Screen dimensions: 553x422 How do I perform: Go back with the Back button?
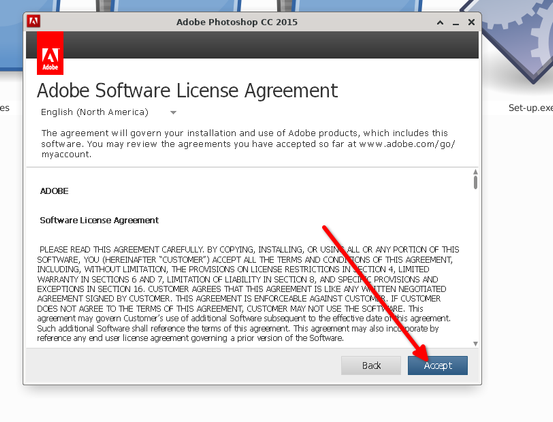coord(371,365)
